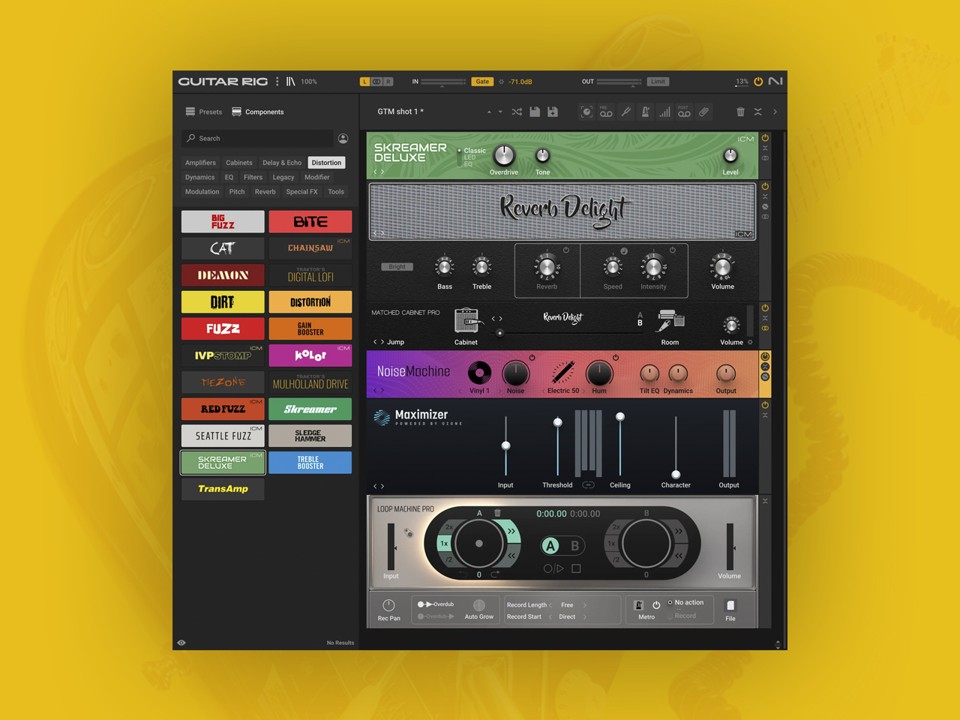
Task: Shuffle presets with the random icon
Action: [517, 111]
